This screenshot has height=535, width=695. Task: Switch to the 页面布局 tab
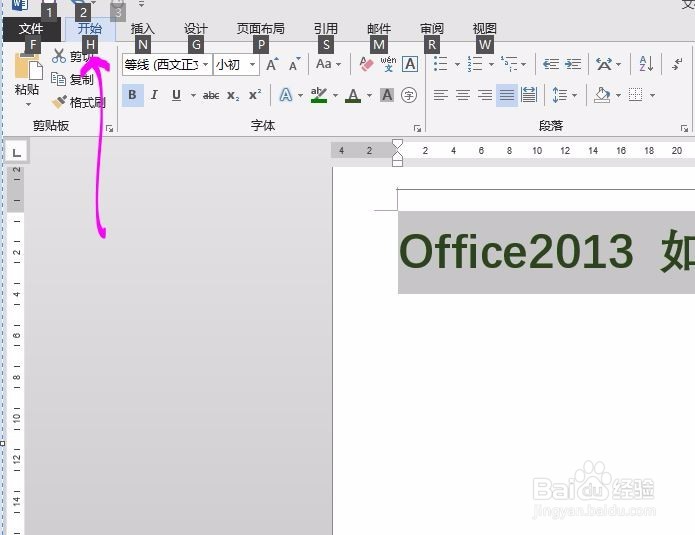point(261,29)
